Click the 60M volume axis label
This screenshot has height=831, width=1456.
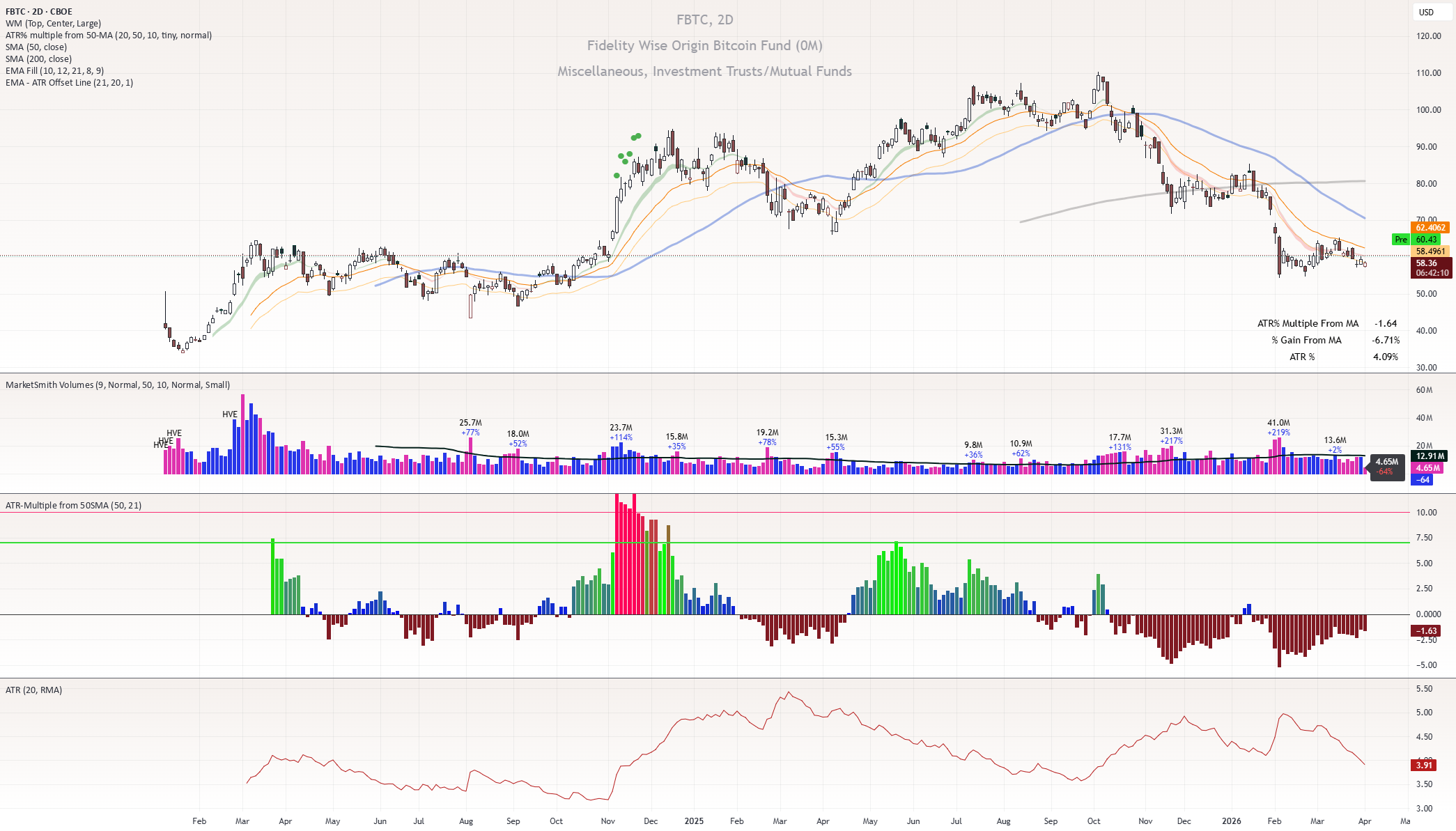click(1424, 390)
